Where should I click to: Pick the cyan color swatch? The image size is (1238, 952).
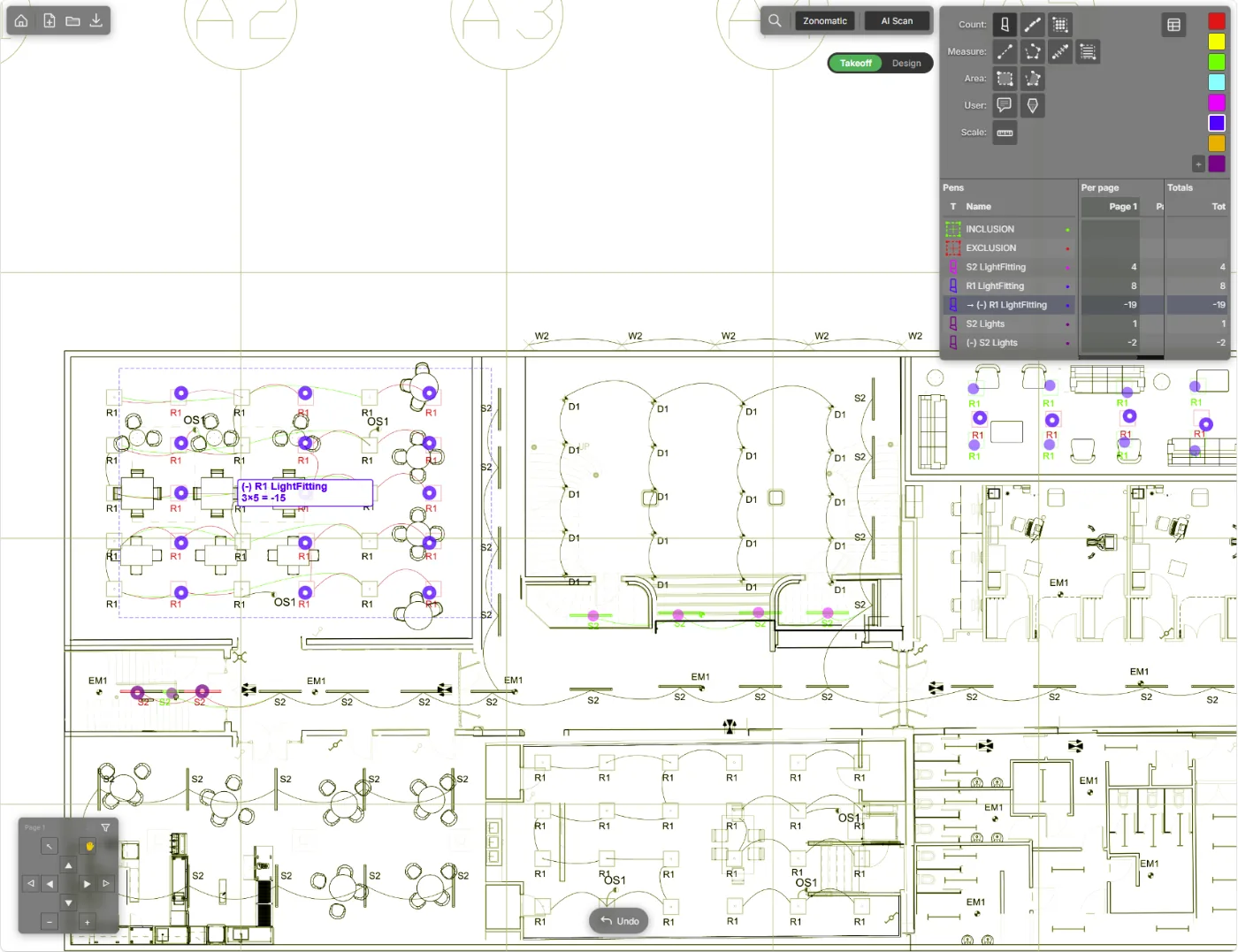pos(1217,82)
